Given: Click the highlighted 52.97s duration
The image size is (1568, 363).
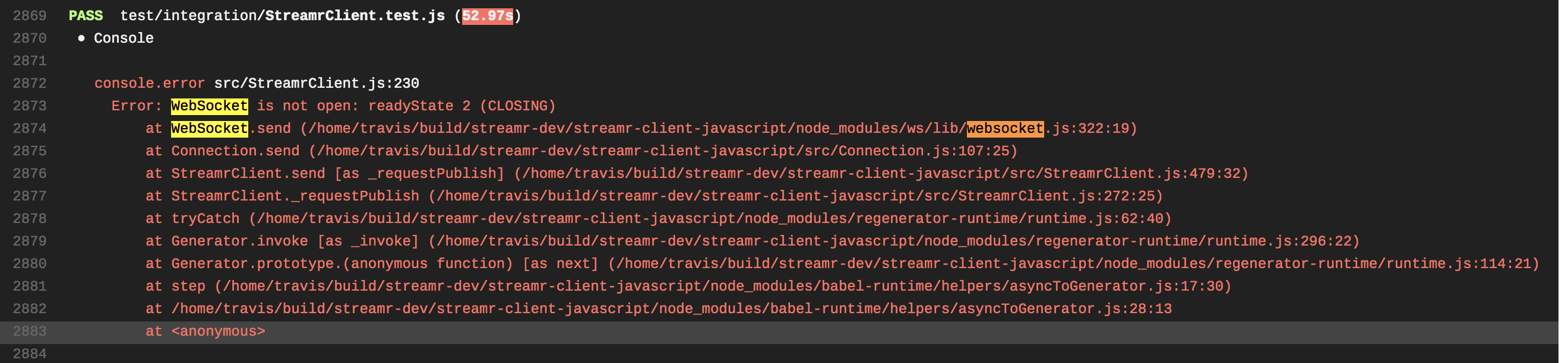Looking at the screenshot, I should (x=488, y=16).
